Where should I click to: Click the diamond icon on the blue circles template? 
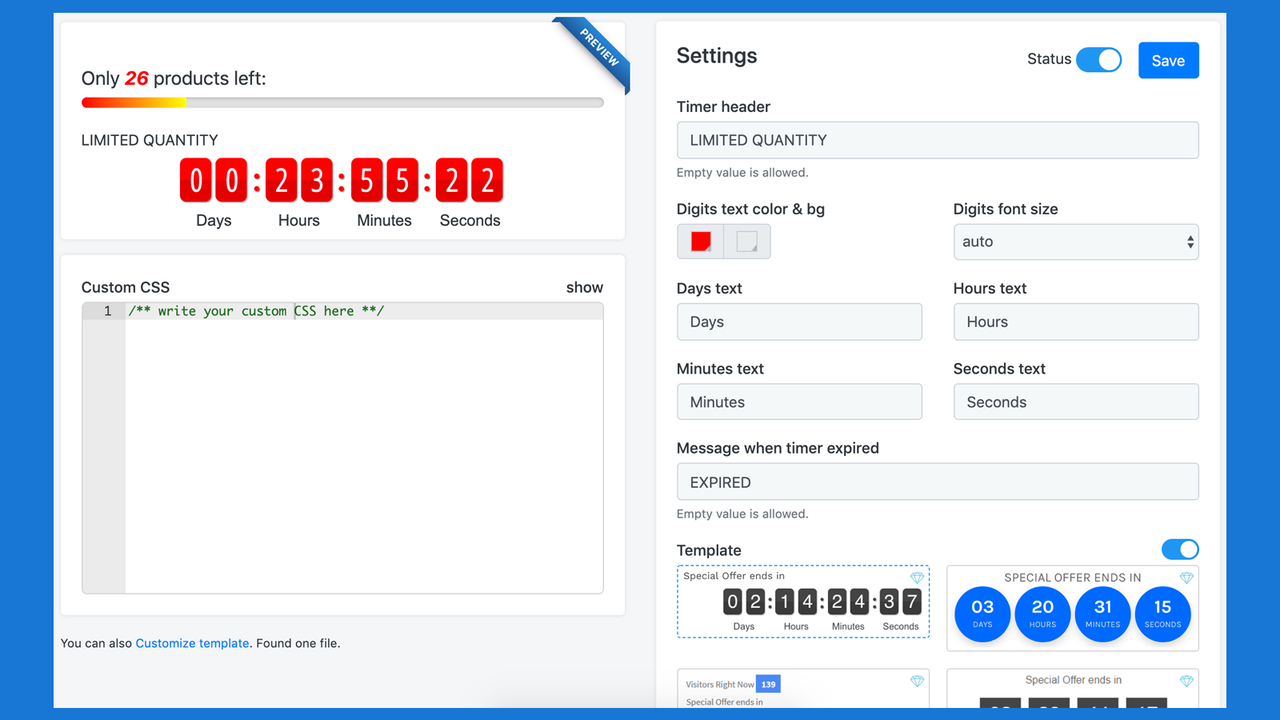point(1187,578)
